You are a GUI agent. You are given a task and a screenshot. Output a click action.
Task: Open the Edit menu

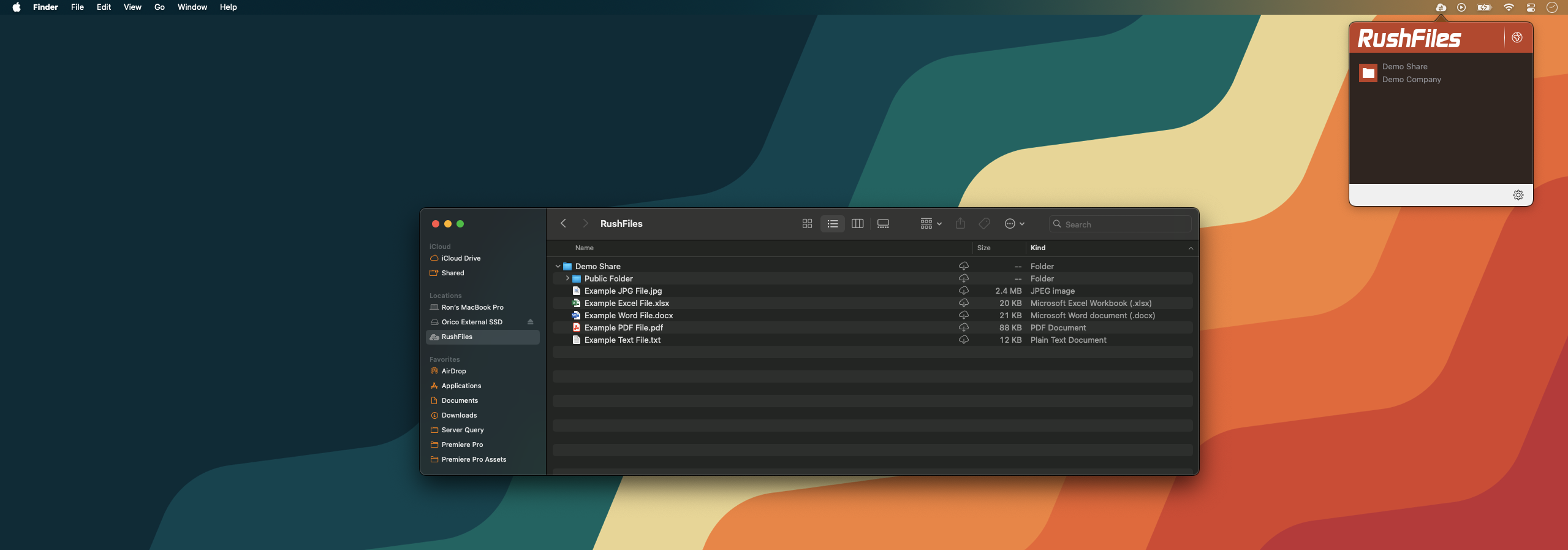point(104,7)
